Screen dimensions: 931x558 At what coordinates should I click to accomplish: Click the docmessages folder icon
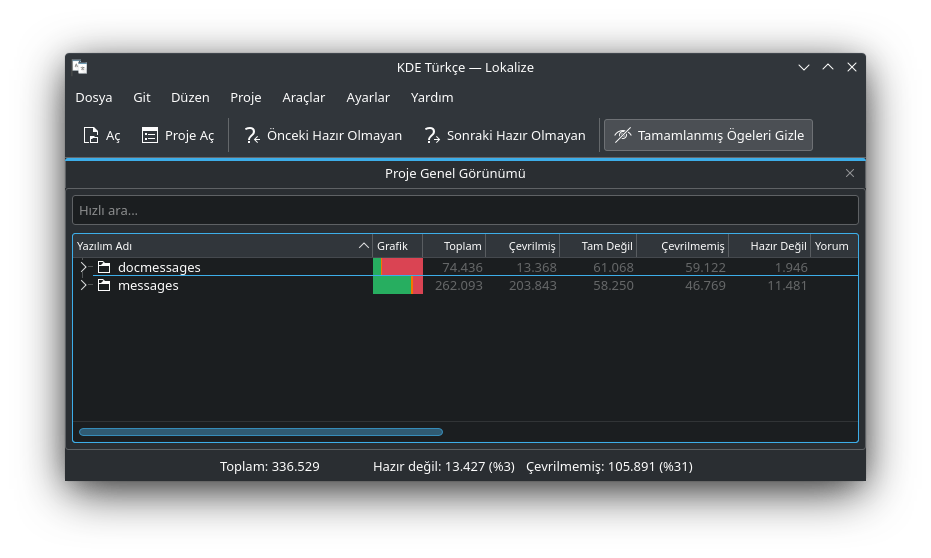click(x=104, y=267)
